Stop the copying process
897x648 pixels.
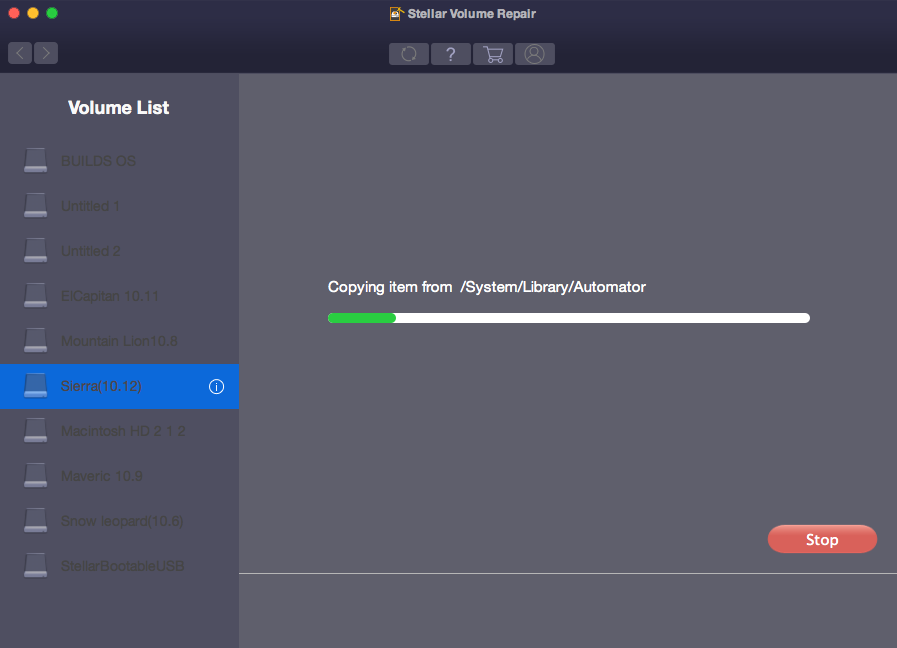tap(822, 539)
